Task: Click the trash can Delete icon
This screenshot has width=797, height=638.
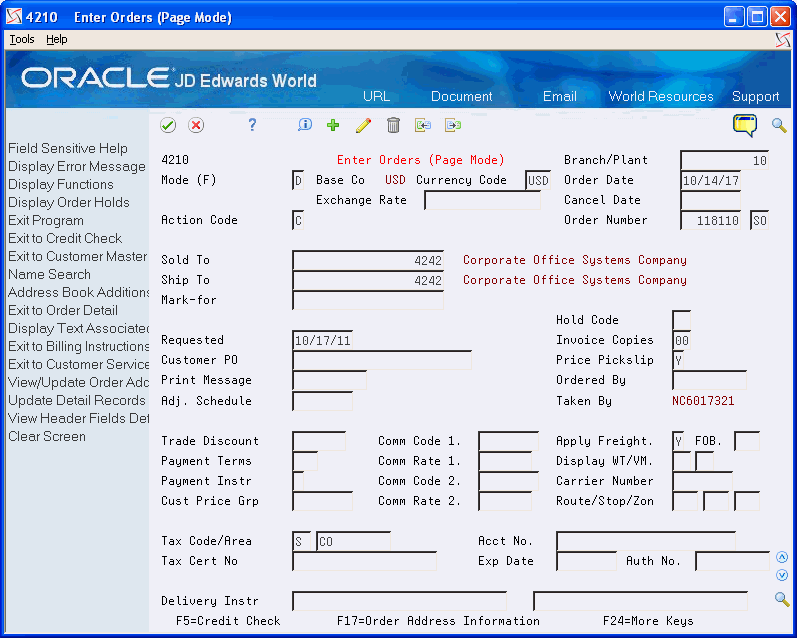Action: click(393, 125)
